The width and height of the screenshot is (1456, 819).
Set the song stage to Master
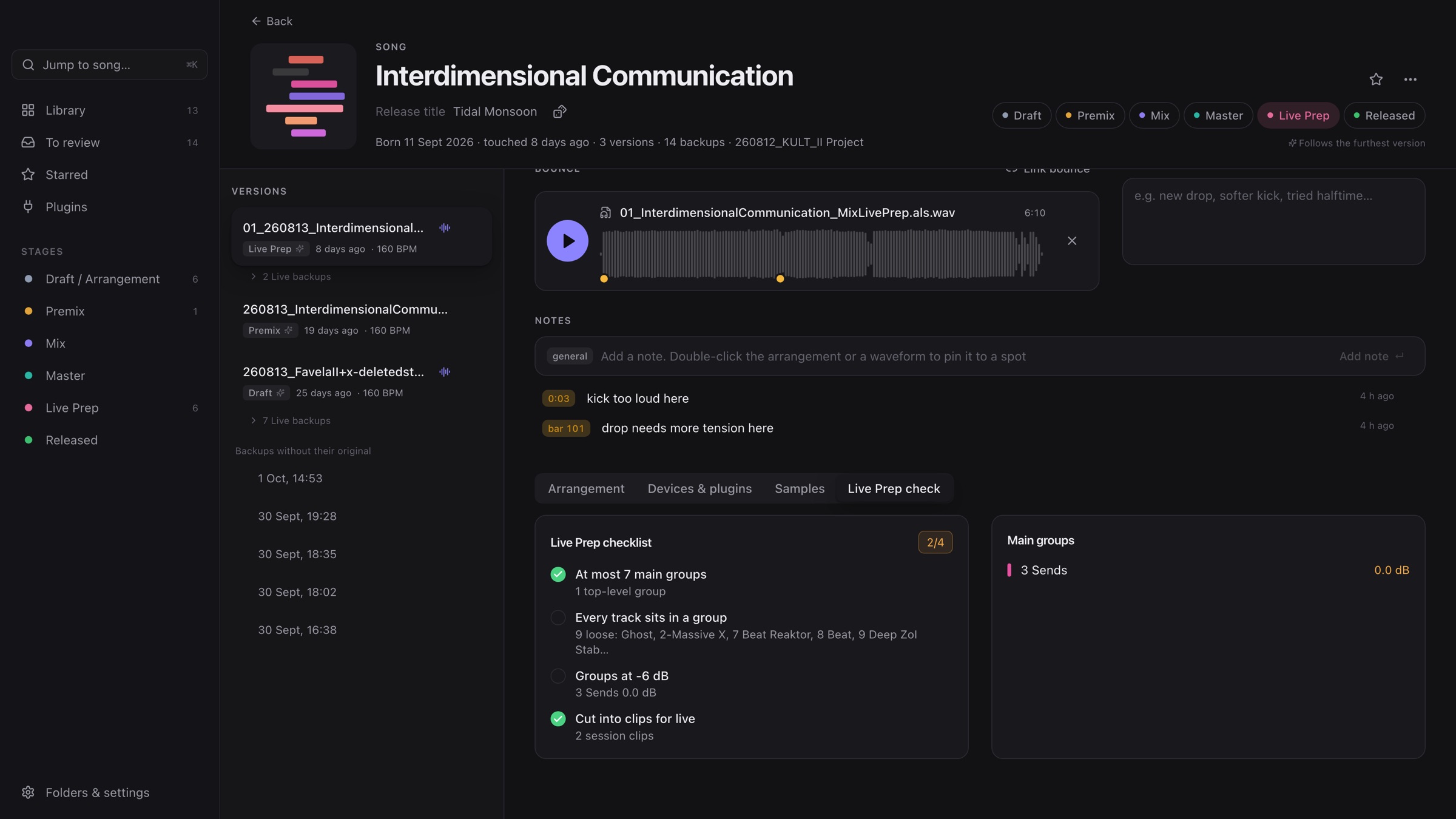point(1218,115)
